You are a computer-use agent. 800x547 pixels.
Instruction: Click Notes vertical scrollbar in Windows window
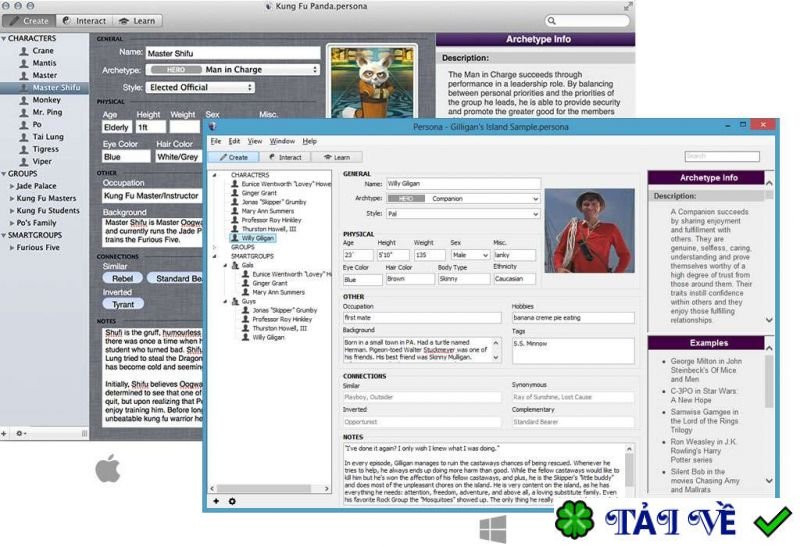[x=630, y=470]
